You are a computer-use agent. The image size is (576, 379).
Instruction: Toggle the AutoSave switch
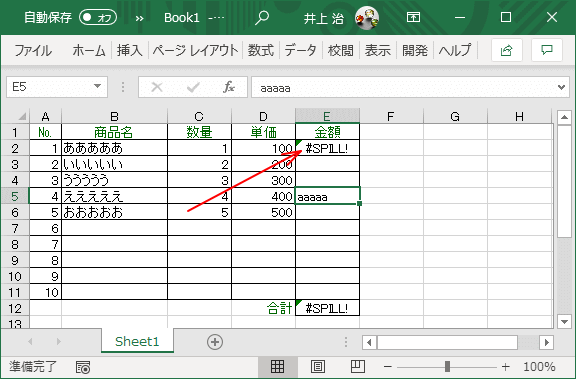98,17
